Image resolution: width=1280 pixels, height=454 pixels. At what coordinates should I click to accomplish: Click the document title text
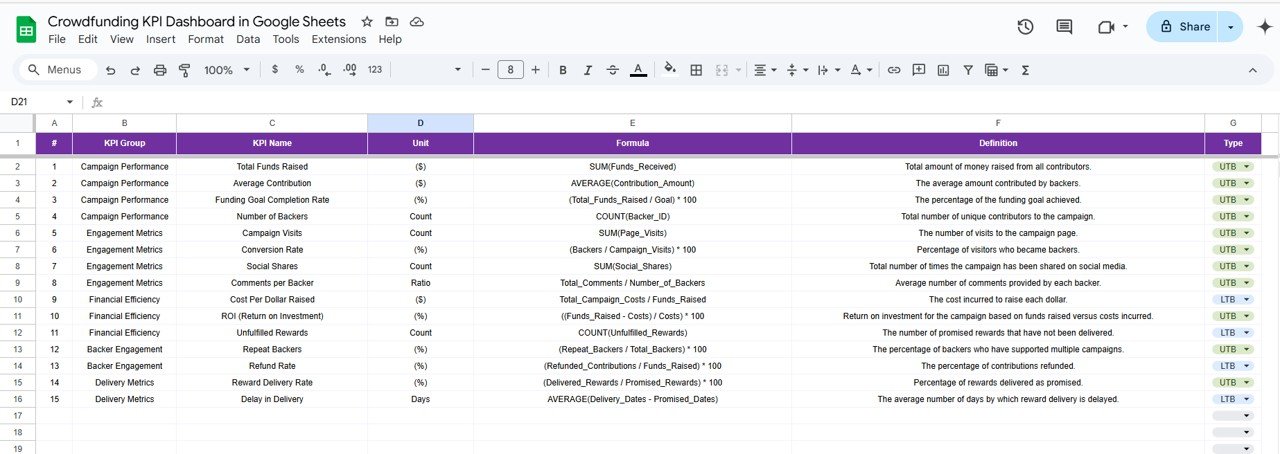[x=197, y=21]
